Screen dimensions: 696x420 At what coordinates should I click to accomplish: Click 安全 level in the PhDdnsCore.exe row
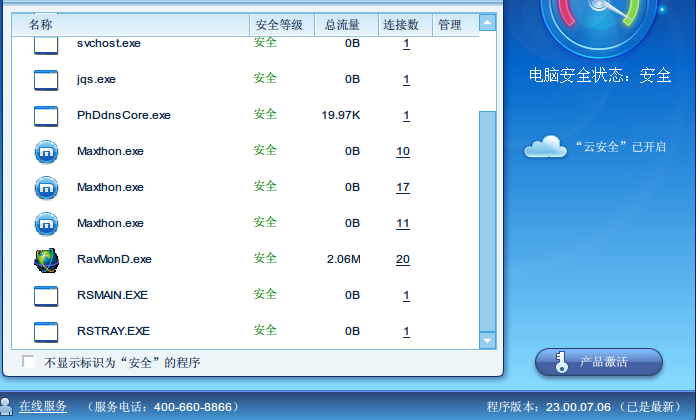265,114
